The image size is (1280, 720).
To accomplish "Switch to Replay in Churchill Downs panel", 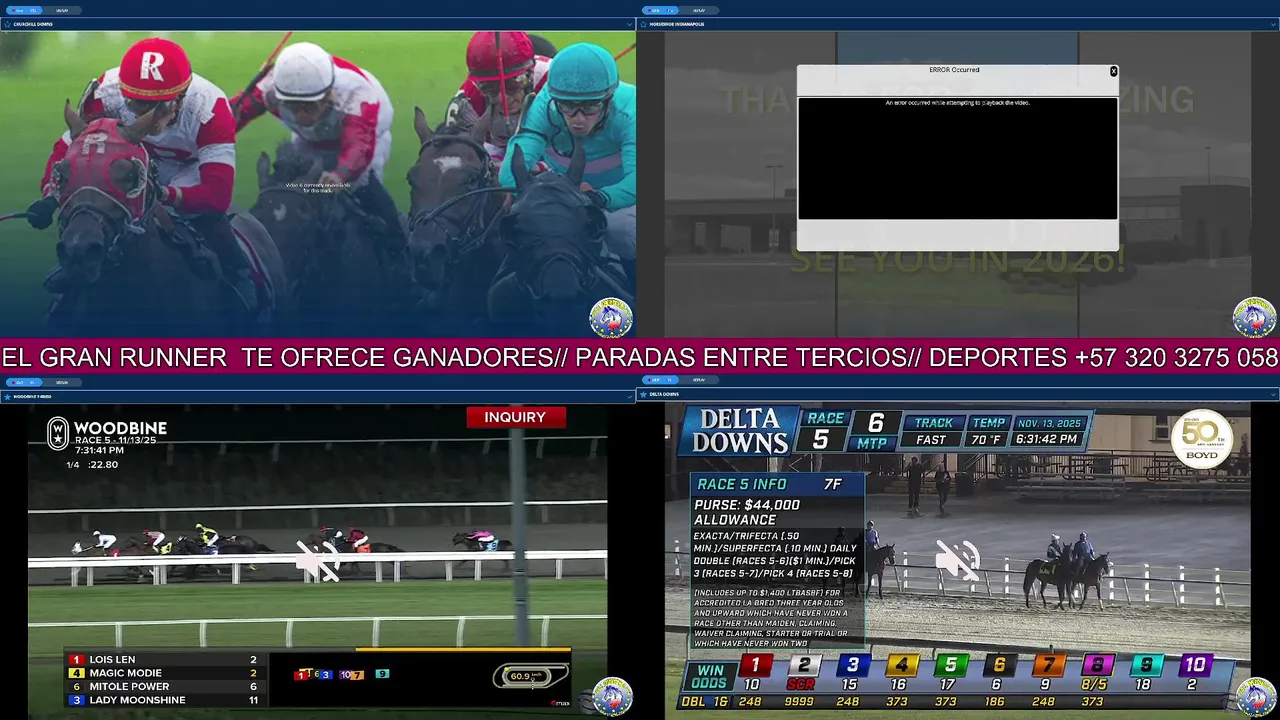I will (62, 10).
